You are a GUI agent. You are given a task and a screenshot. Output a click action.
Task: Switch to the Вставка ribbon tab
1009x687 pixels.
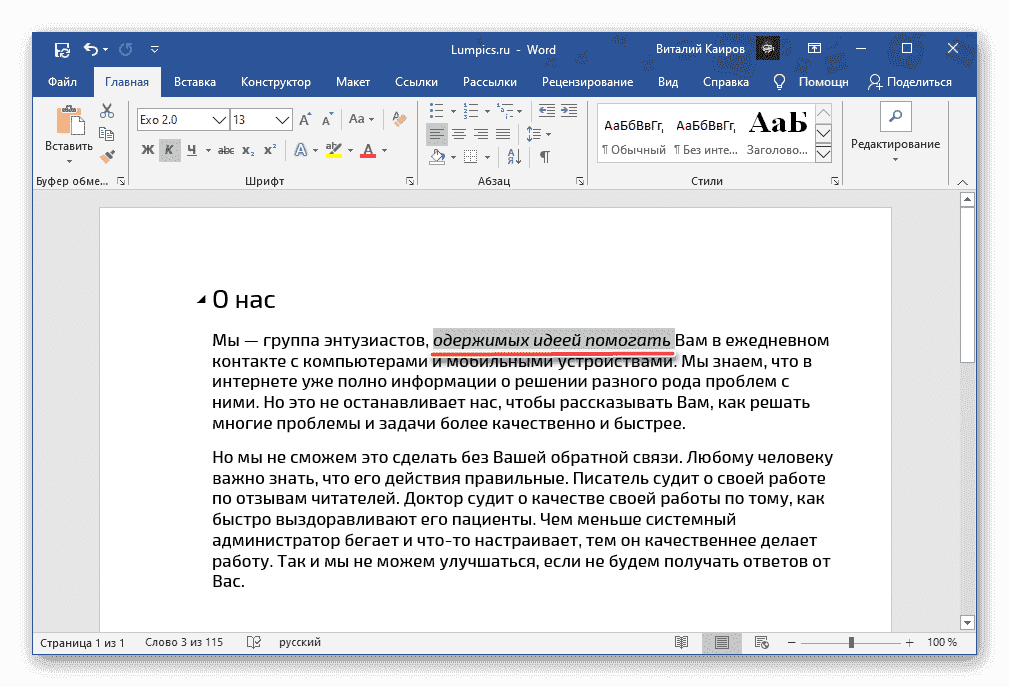[x=194, y=82]
